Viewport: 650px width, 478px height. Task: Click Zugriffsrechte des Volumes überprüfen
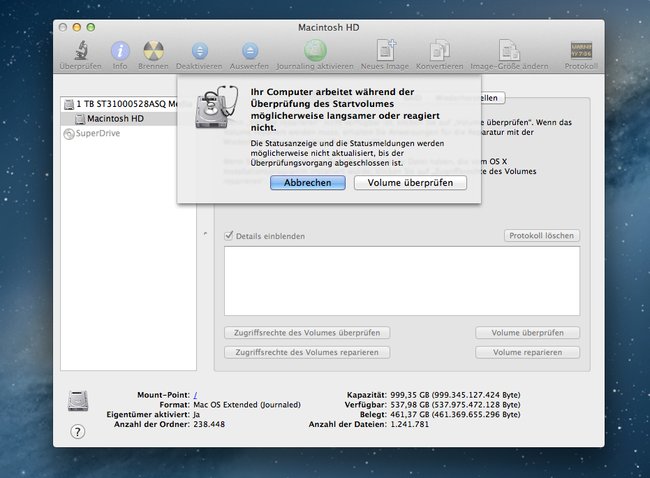point(307,333)
